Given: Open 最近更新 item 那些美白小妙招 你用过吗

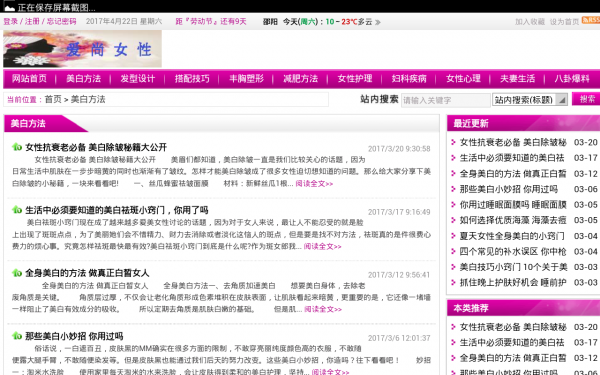Looking at the screenshot, I should pos(509,189).
